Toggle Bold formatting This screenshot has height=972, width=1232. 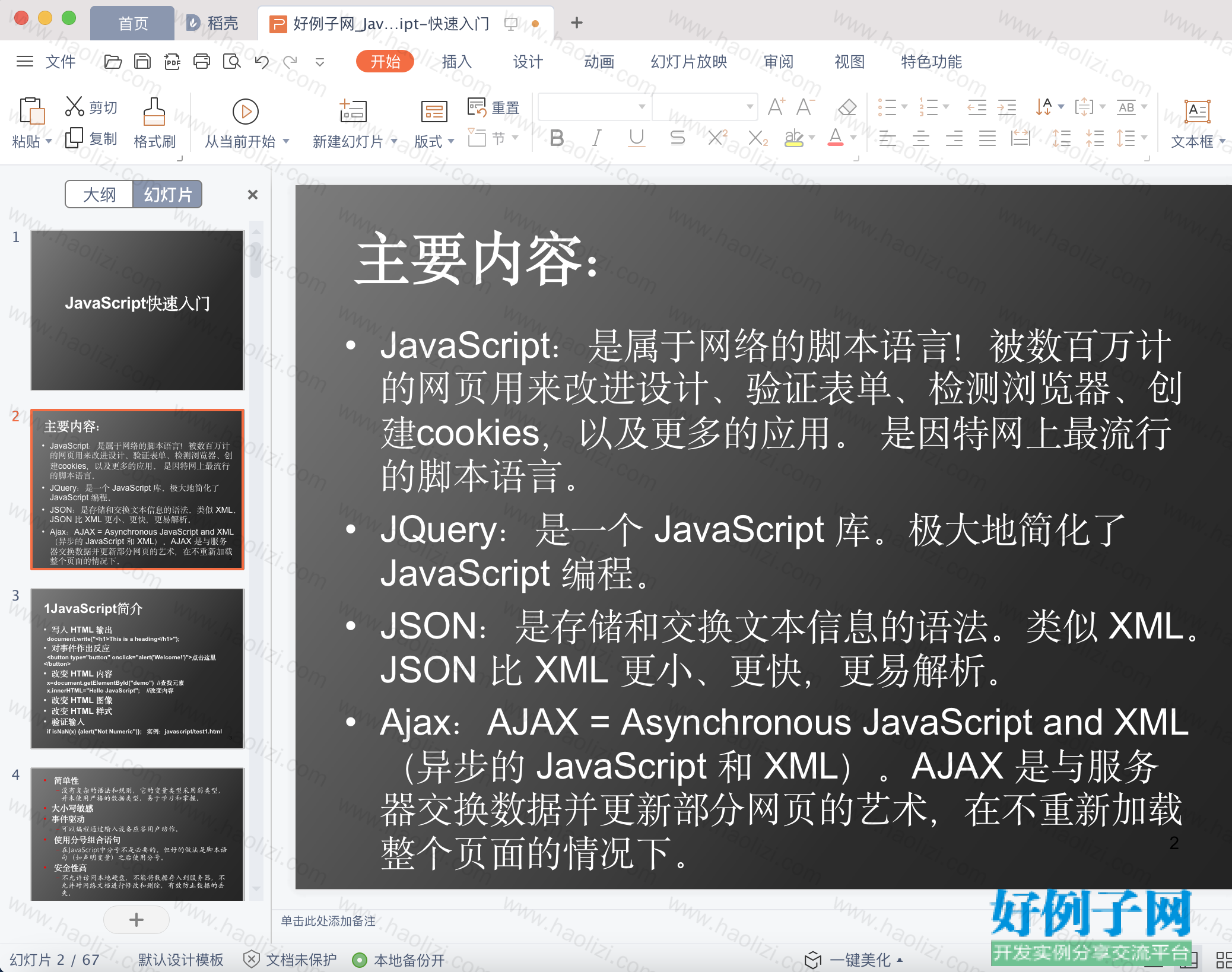click(557, 138)
